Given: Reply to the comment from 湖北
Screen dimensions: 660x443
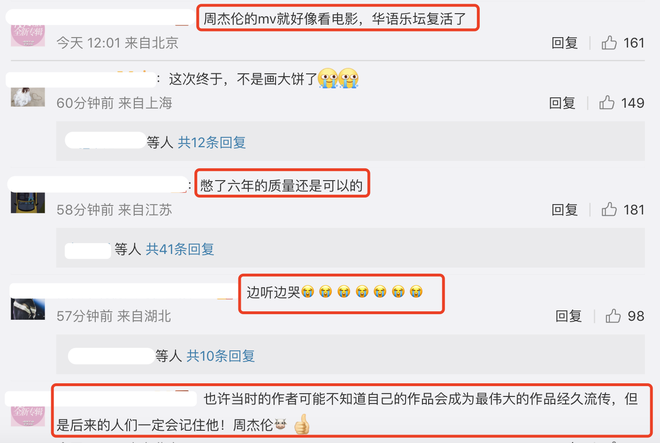Looking at the screenshot, I should (x=568, y=316).
